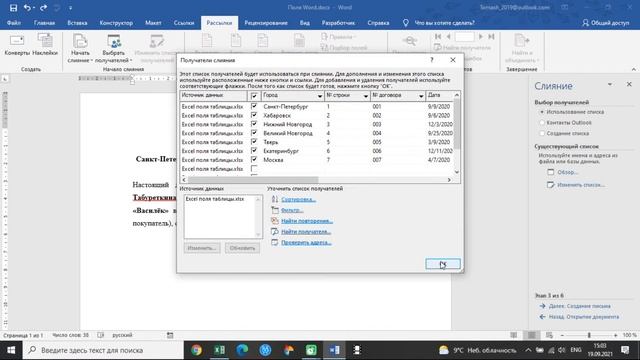This screenshot has height=360, width=640.
Task: Open Наклейки (Labels) tool
Action: (x=45, y=45)
